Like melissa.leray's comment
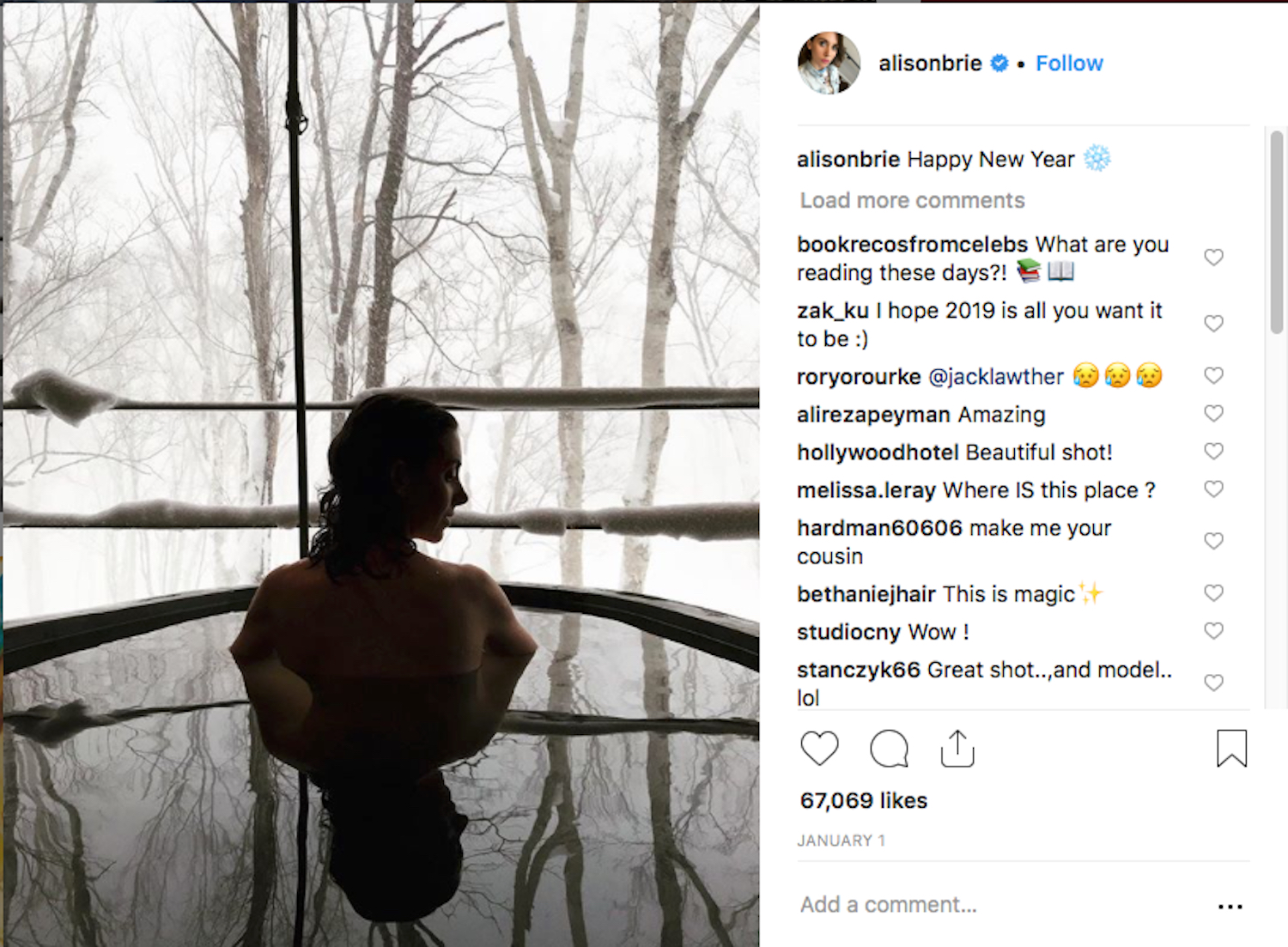The image size is (1288, 947). tap(1213, 489)
